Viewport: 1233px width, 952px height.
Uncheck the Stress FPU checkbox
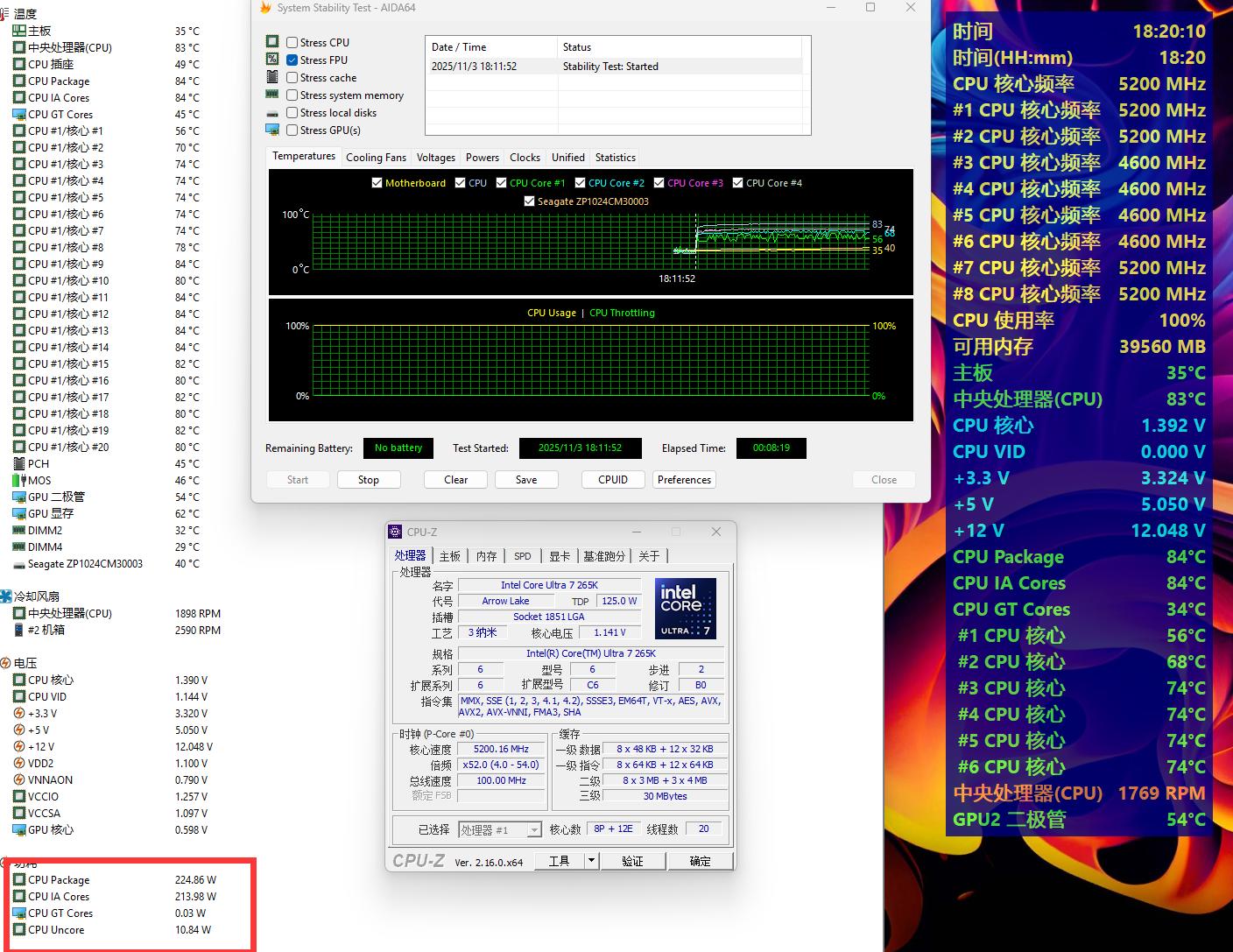click(x=292, y=60)
